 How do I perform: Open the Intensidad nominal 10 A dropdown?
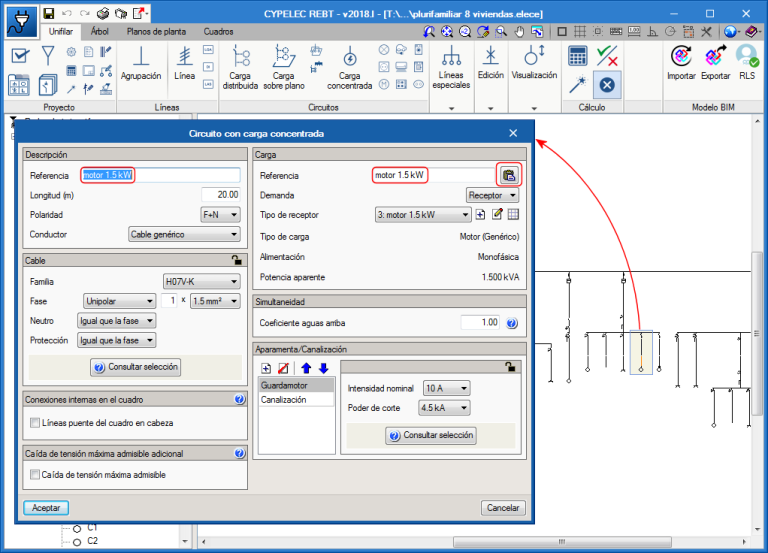tap(446, 388)
